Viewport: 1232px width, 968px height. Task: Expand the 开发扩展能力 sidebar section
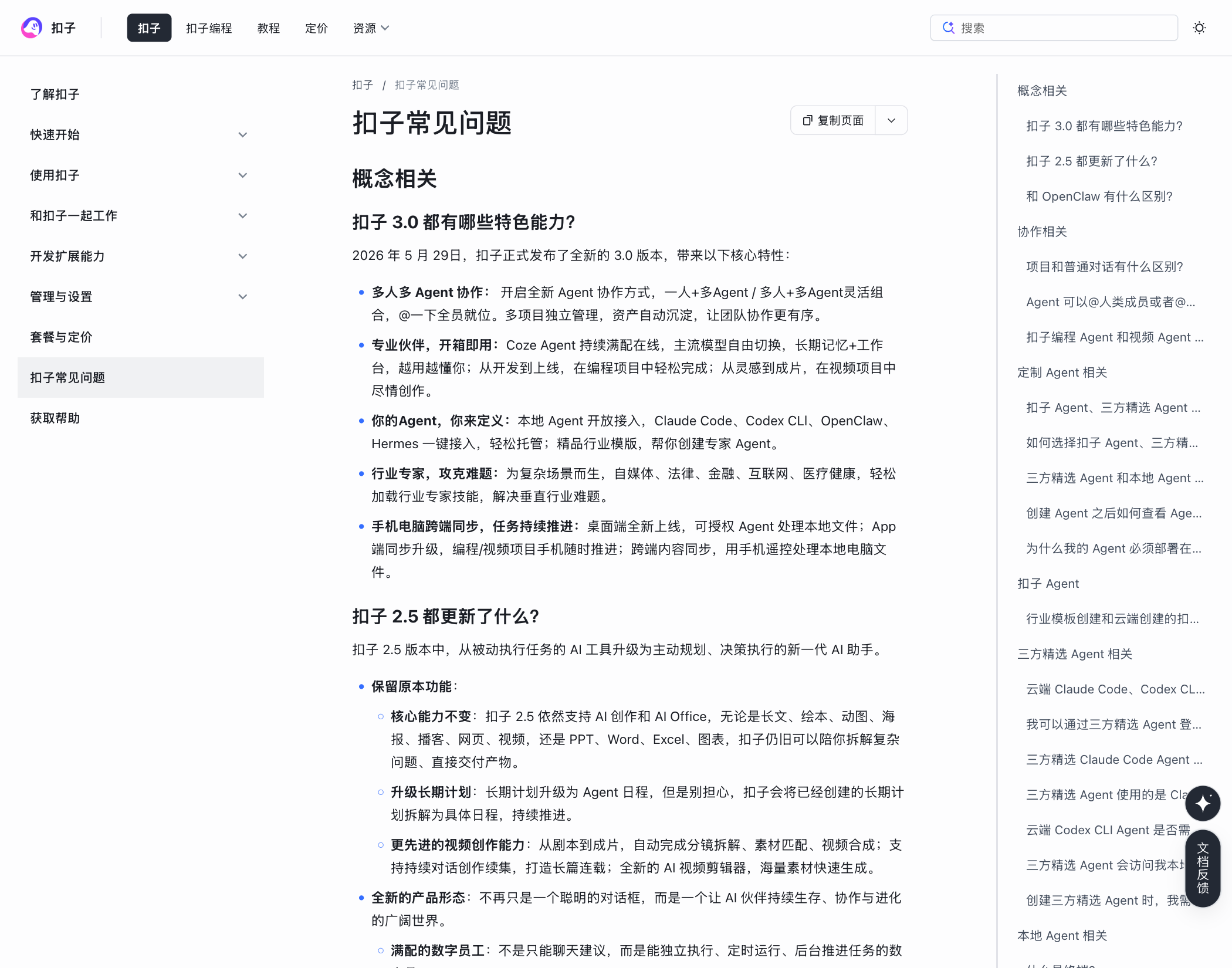(x=140, y=256)
